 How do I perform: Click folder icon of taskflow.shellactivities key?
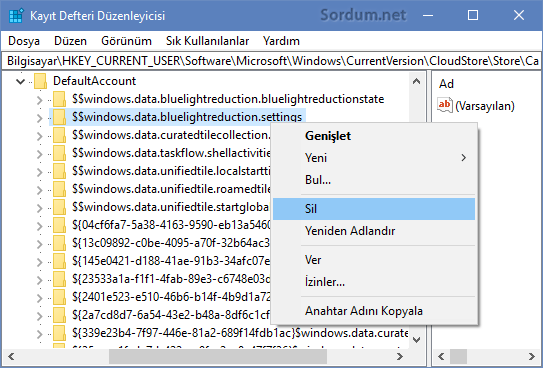click(x=59, y=153)
